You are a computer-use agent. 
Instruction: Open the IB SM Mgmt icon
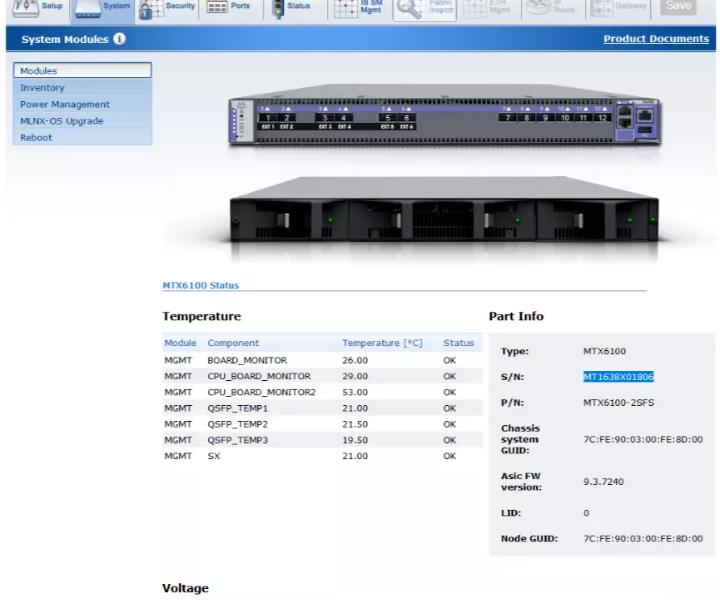345,8
